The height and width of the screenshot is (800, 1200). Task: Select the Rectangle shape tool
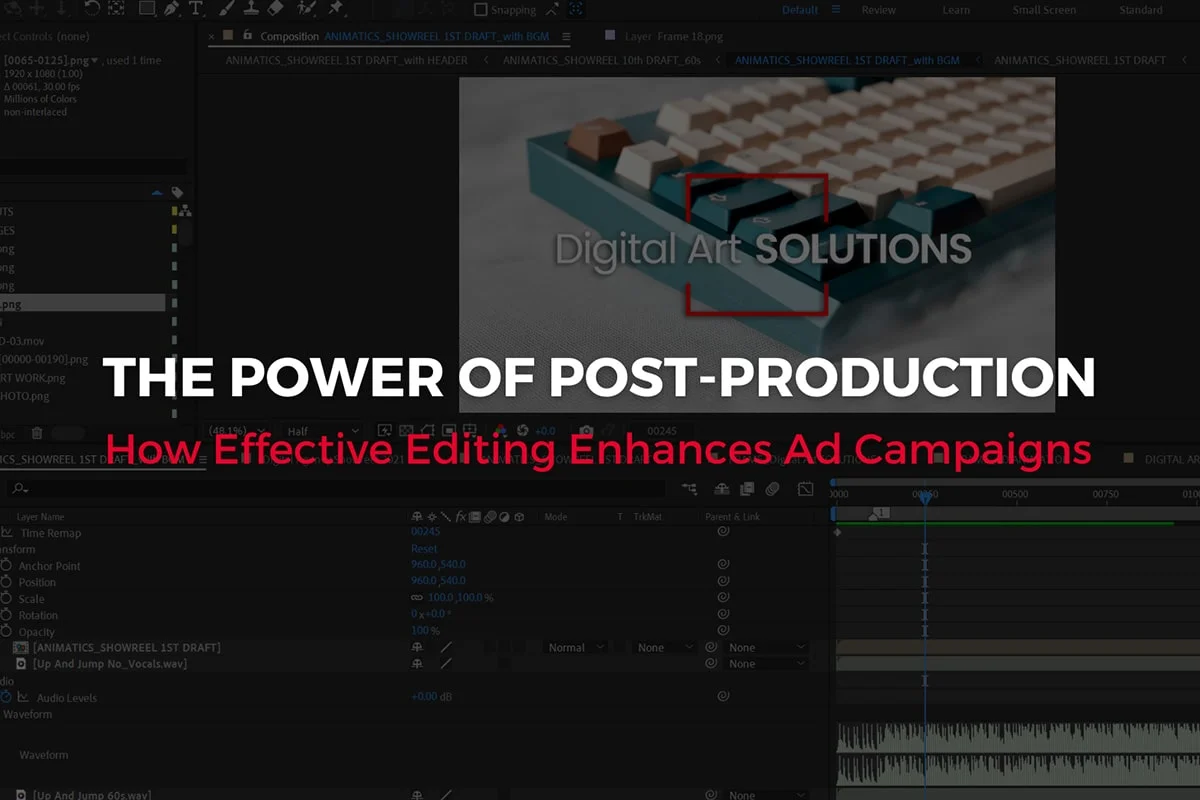[147, 9]
